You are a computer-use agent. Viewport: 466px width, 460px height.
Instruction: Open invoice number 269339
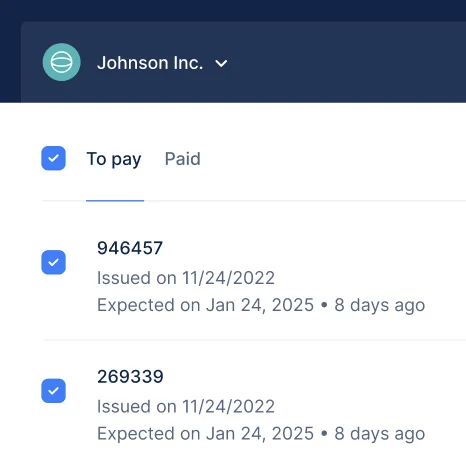pos(130,377)
